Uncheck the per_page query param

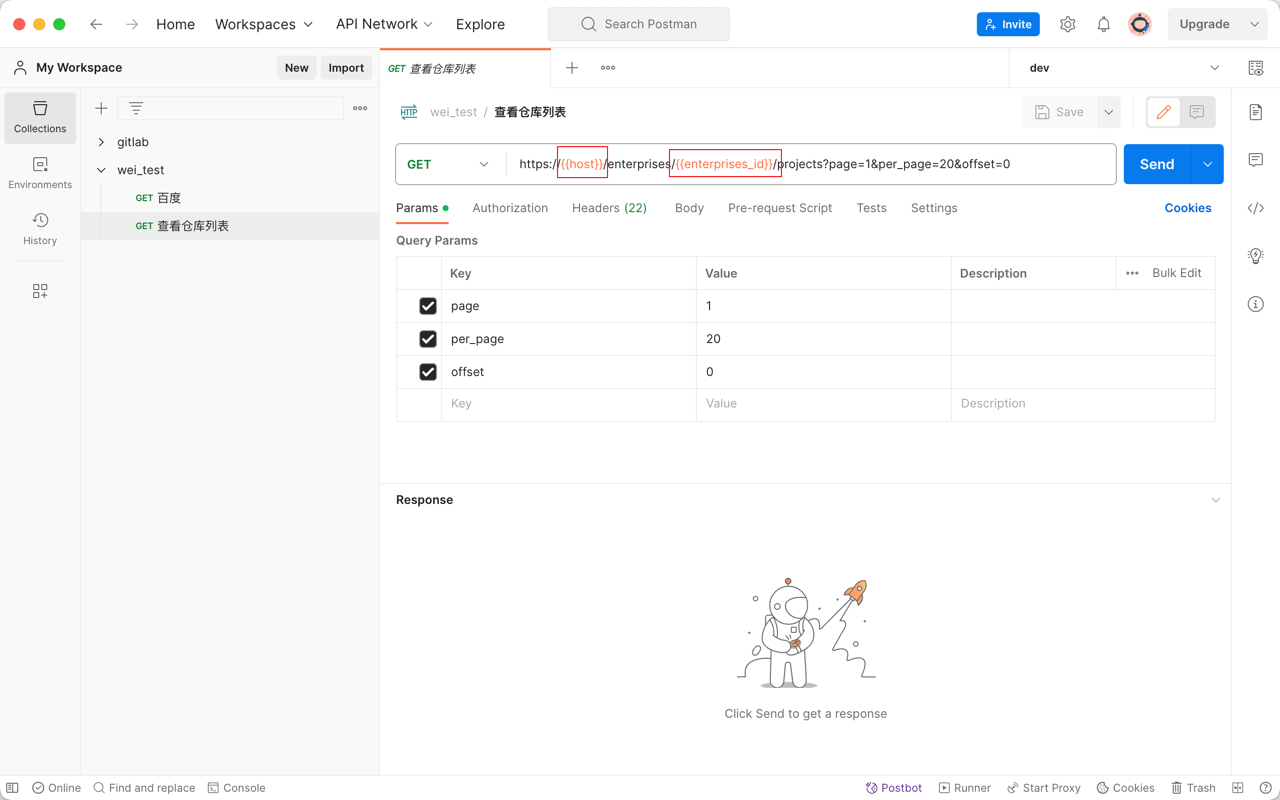click(x=428, y=339)
